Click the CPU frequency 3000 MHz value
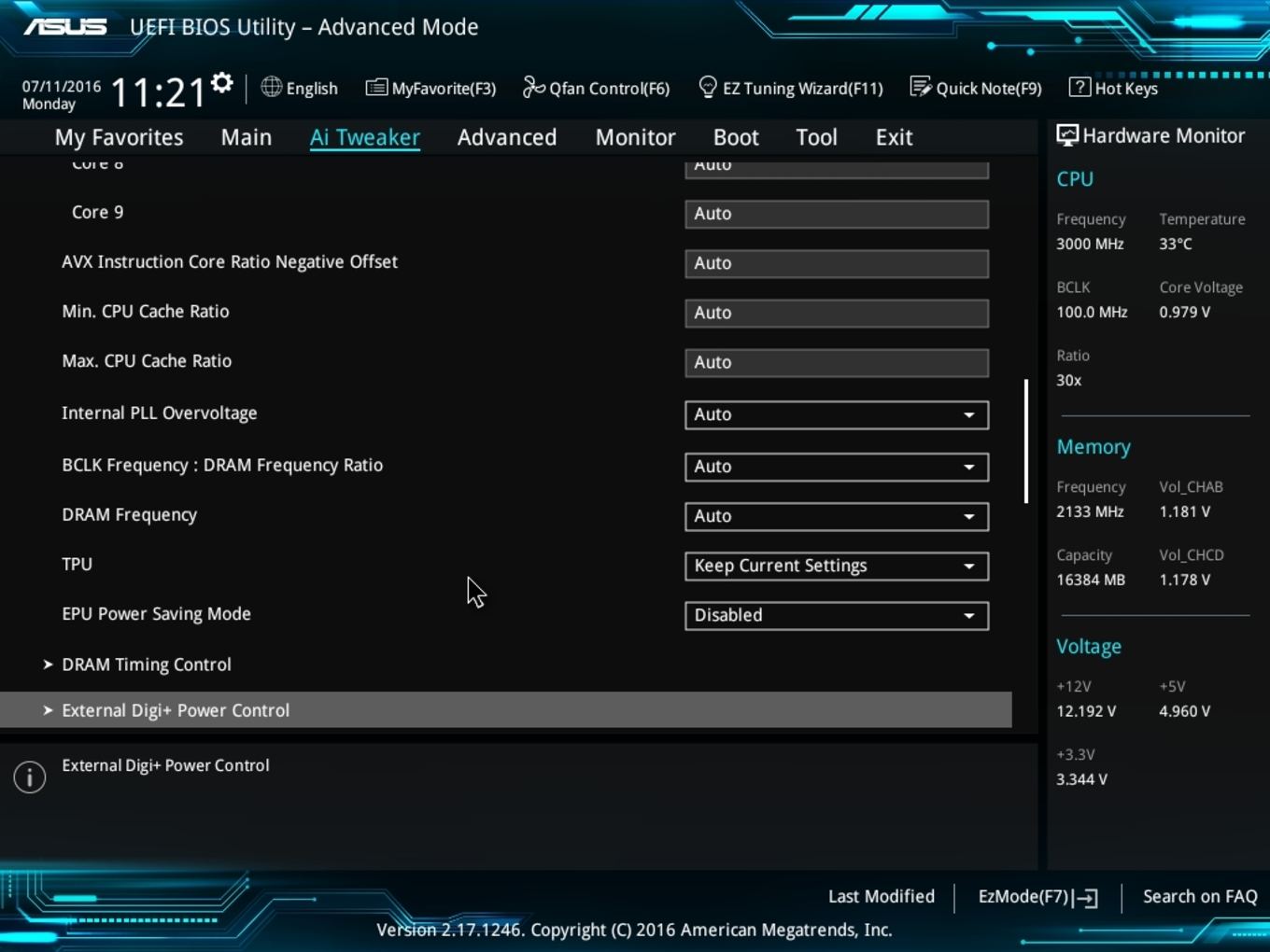This screenshot has width=1270, height=952. (1090, 244)
